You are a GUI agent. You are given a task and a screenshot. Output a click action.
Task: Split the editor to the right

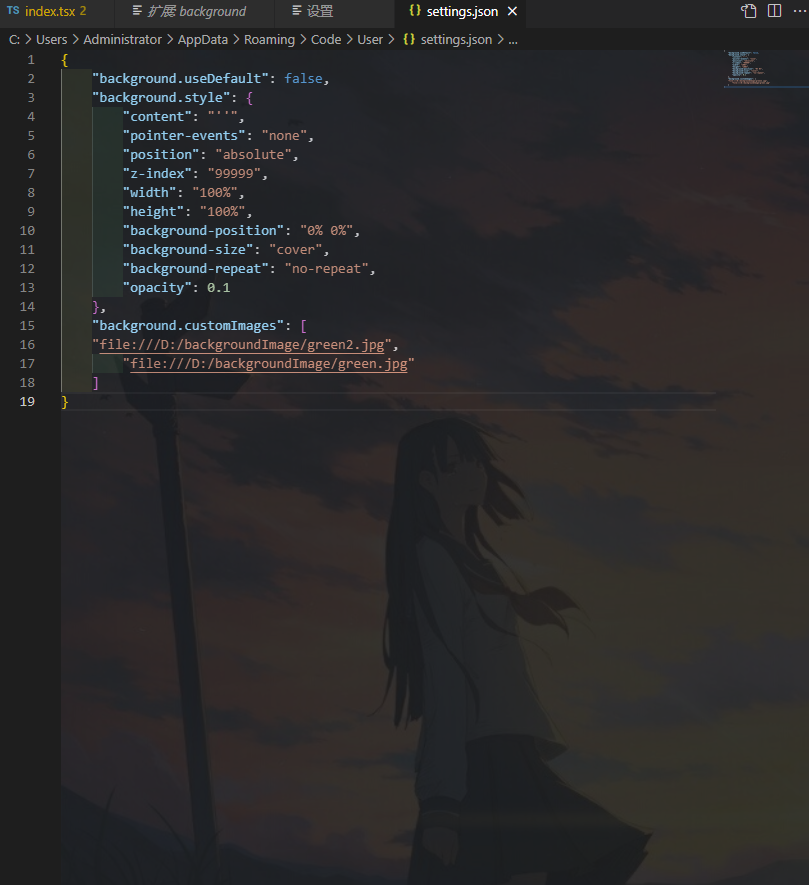click(x=775, y=11)
